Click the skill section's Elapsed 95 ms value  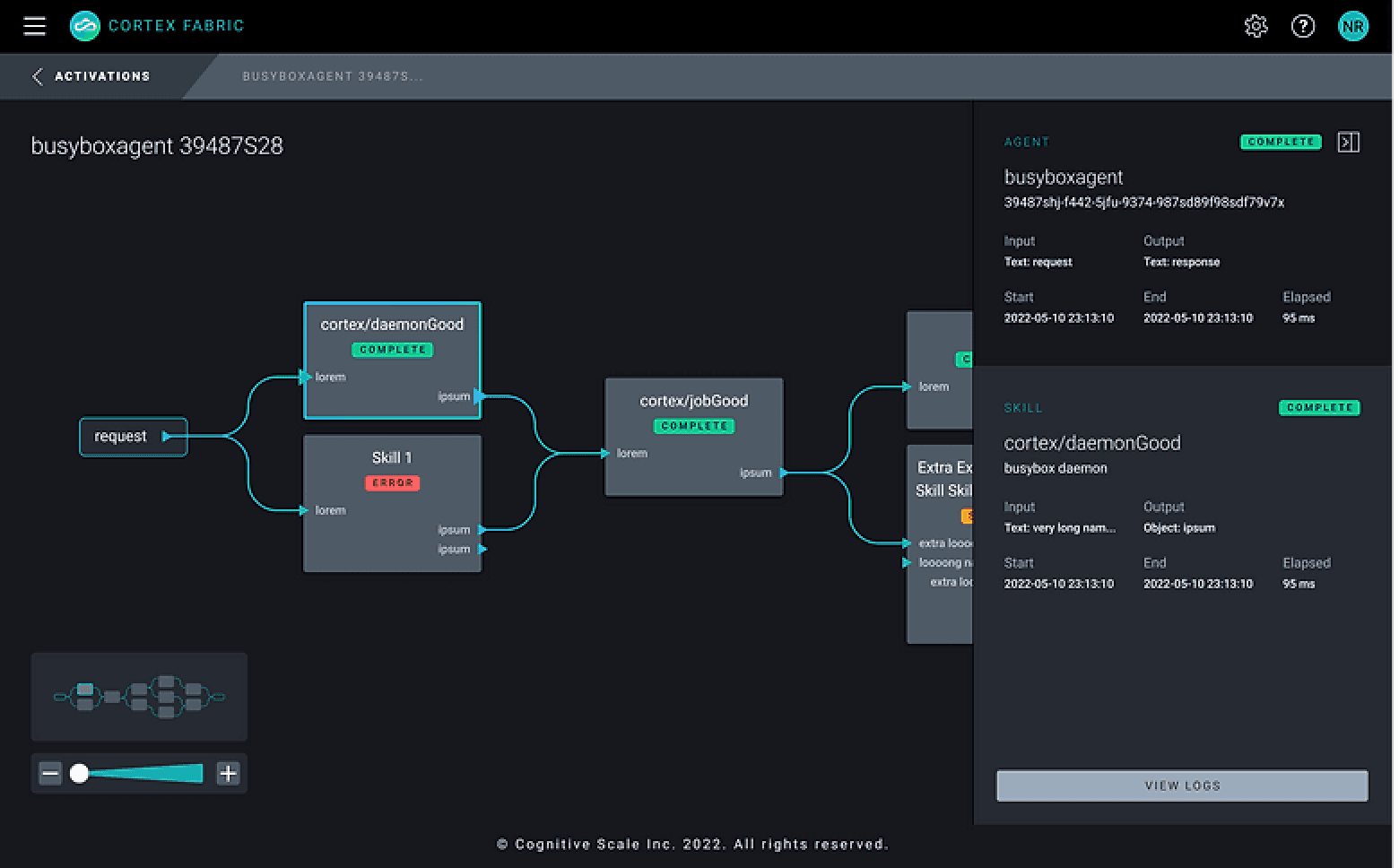pos(1299,584)
